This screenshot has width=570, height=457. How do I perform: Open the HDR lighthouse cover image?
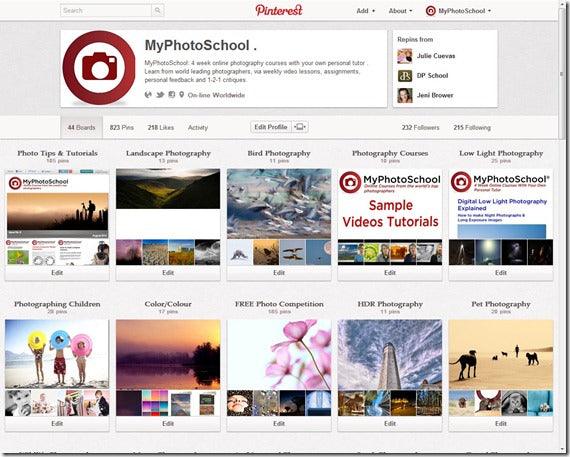pos(390,354)
